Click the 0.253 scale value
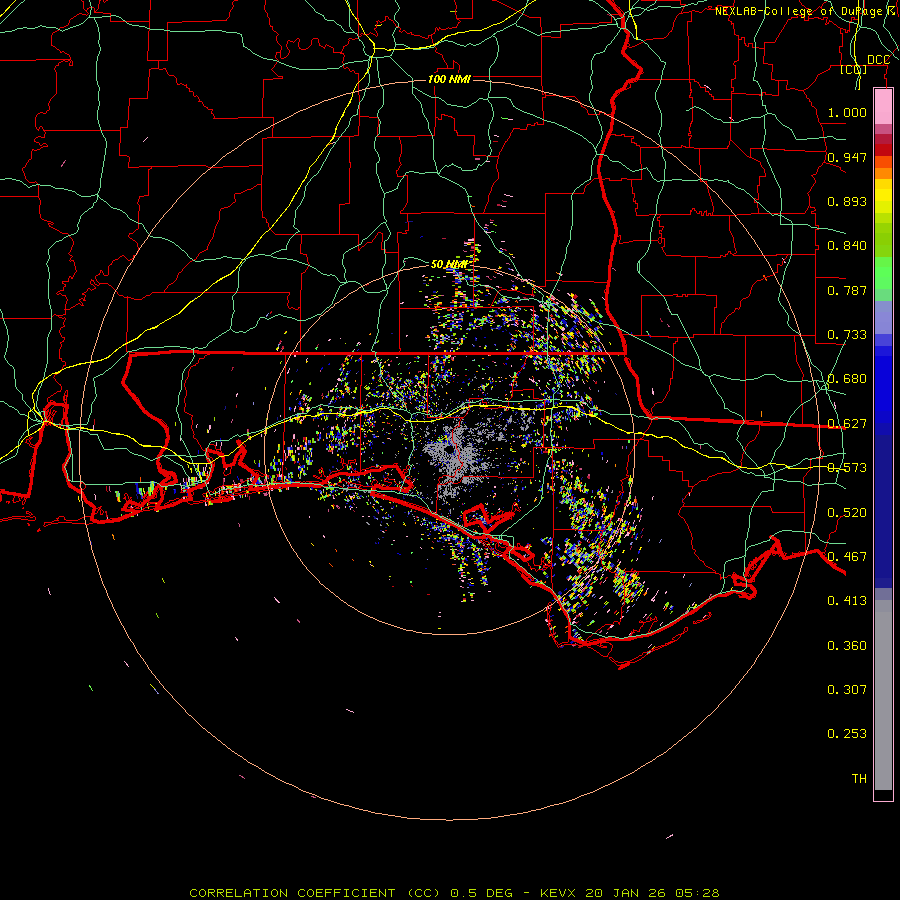The height and width of the screenshot is (900, 900). tap(847, 734)
